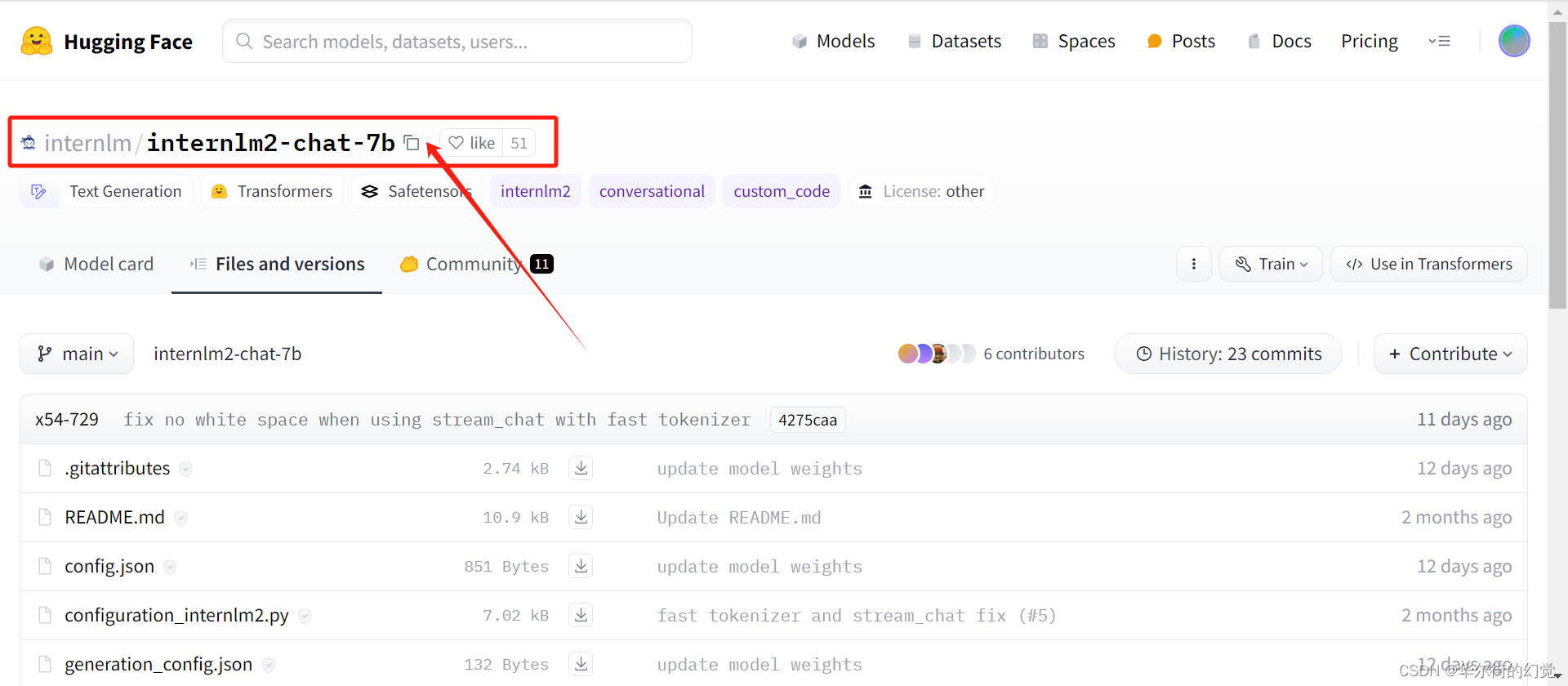The height and width of the screenshot is (686, 1568).
Task: Click safety shield icon beside README.md
Action: (180, 518)
